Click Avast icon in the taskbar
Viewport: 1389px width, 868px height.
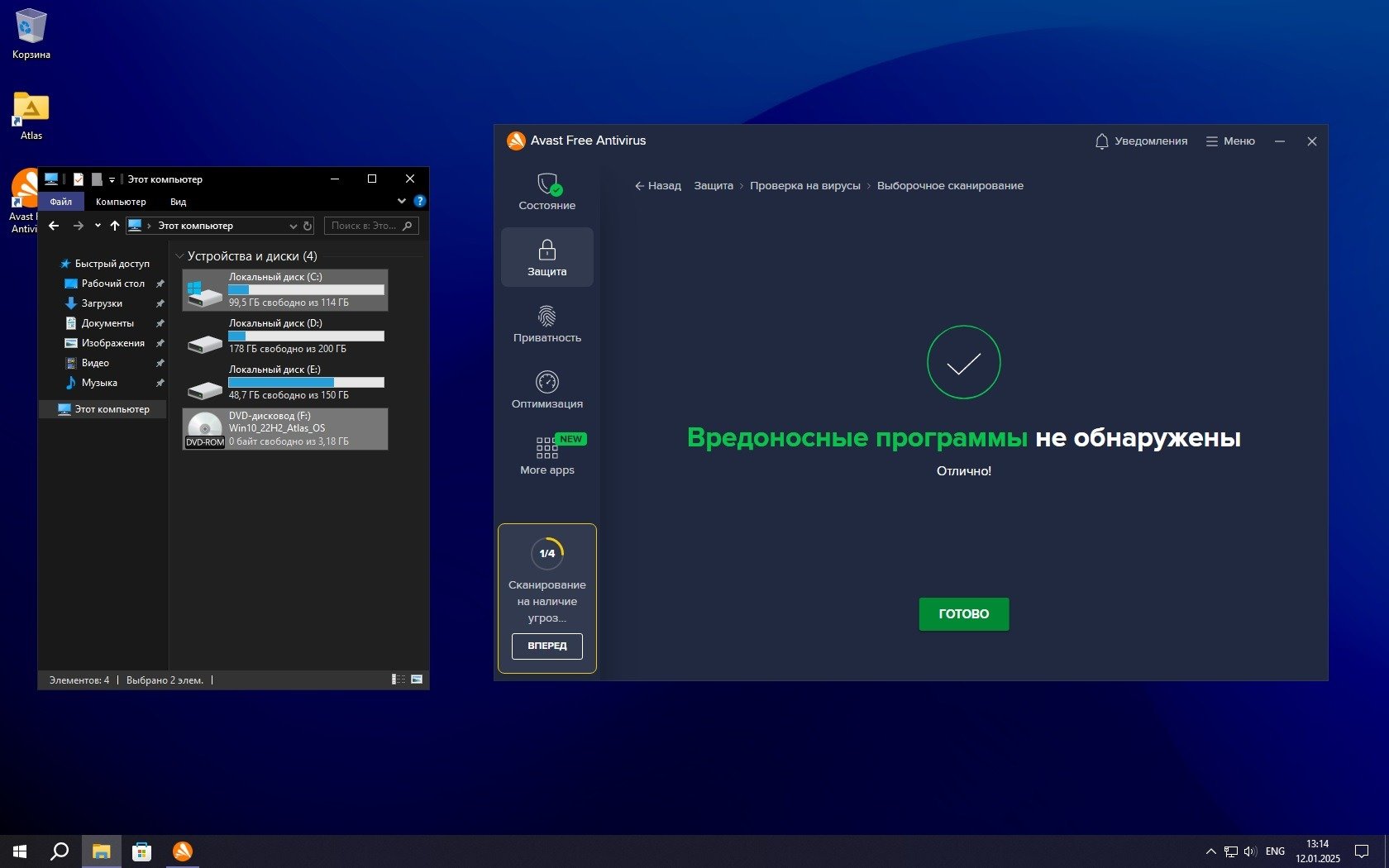coord(183,851)
